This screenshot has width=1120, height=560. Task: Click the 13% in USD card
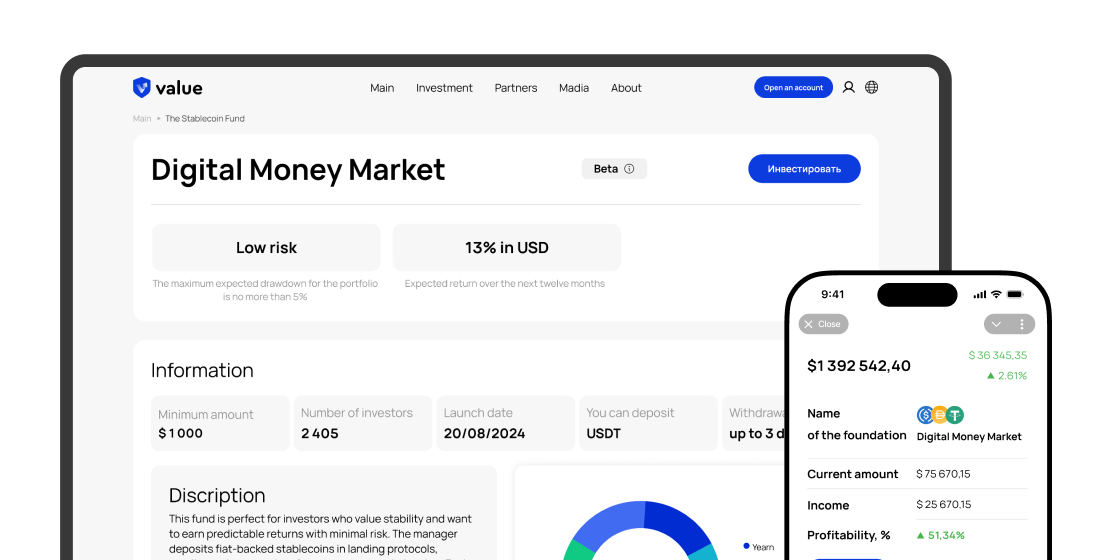(506, 248)
